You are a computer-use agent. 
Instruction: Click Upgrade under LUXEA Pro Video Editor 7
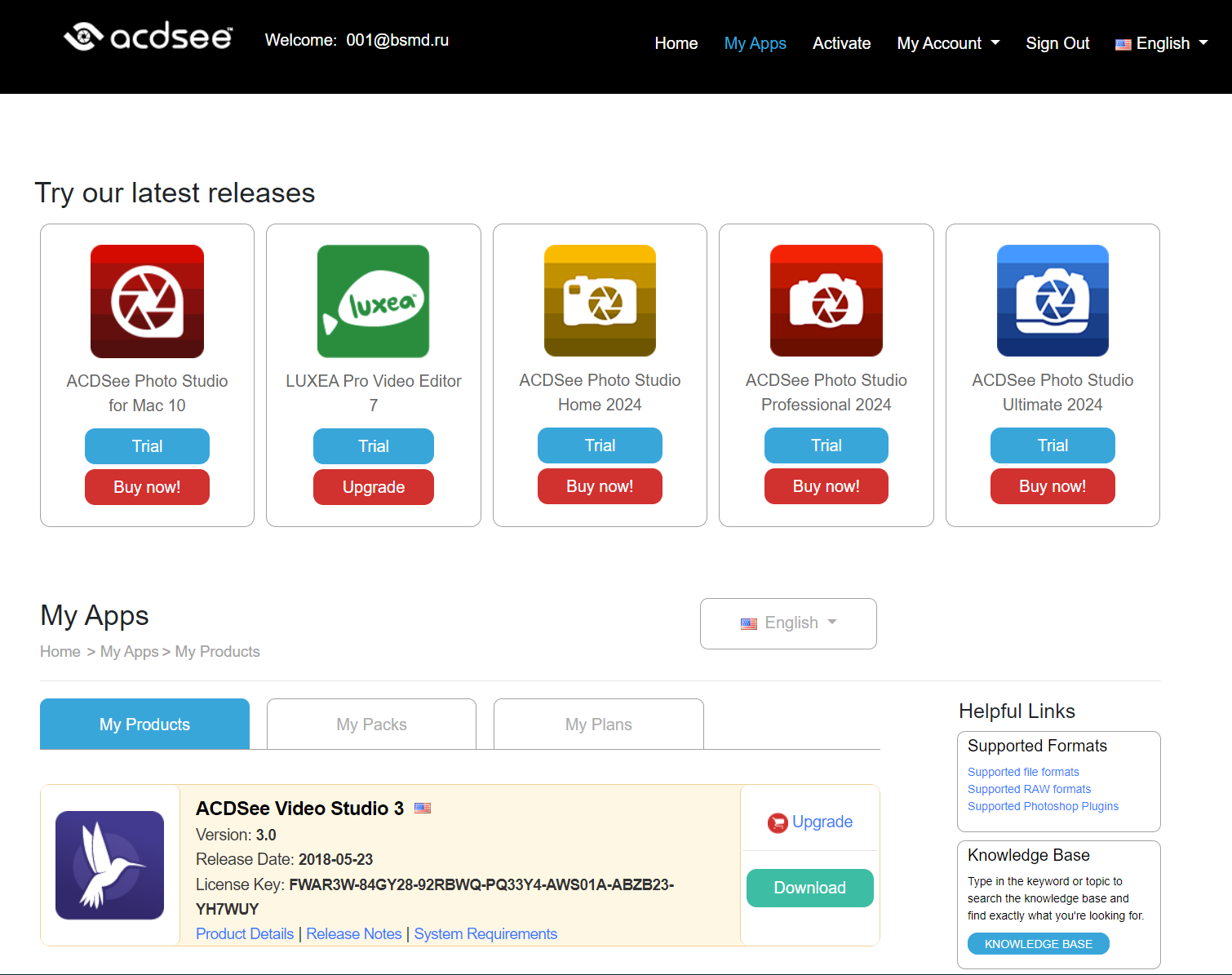(373, 487)
